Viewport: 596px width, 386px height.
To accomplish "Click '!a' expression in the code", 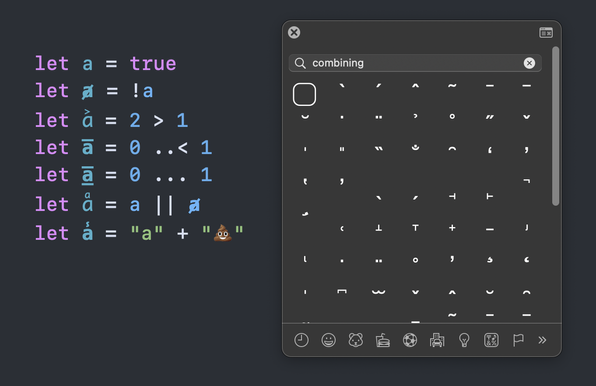I will tap(142, 91).
